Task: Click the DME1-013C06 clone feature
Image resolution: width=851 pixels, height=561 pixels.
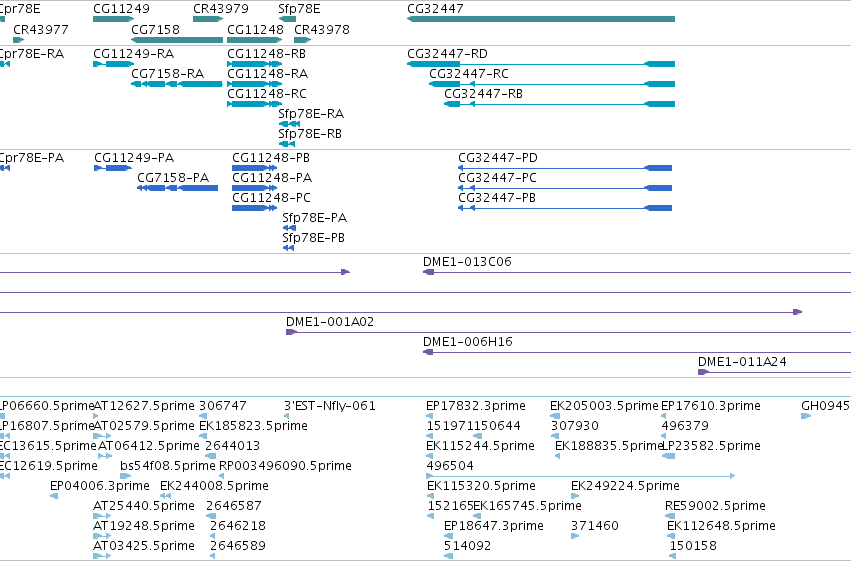Action: (637, 272)
